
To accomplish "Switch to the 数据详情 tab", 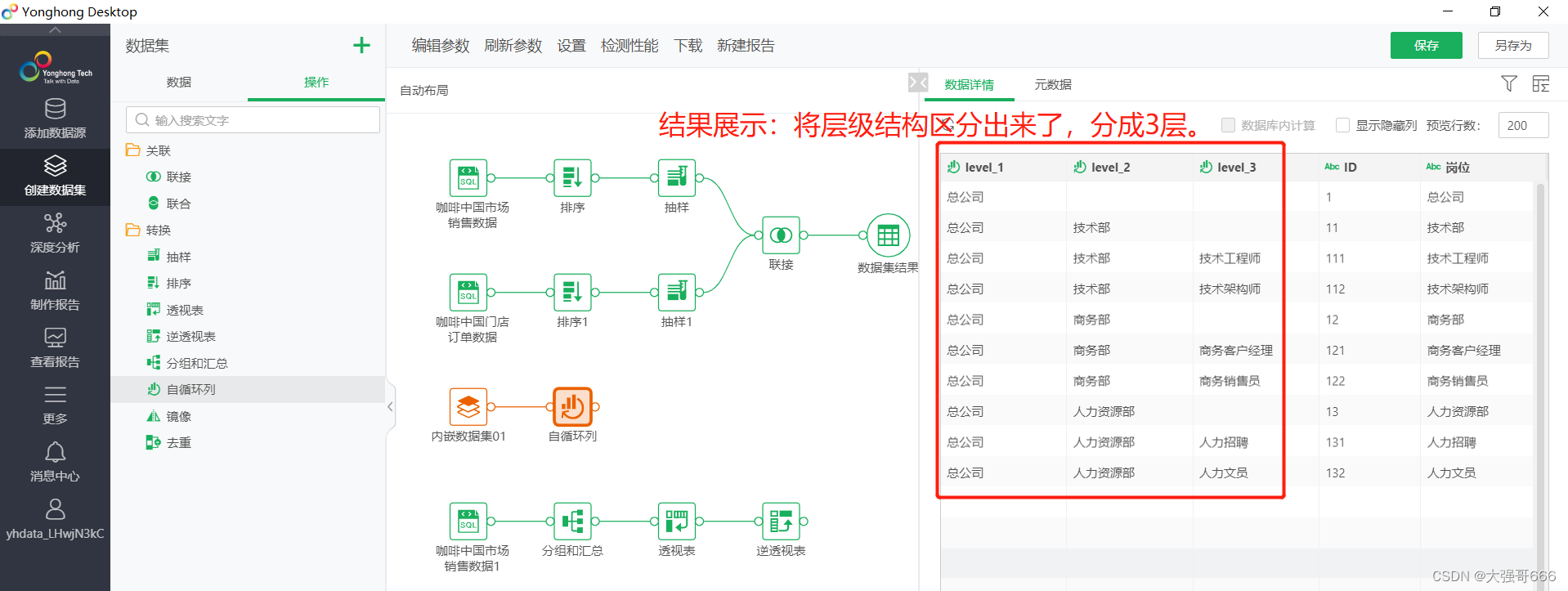I will (x=970, y=84).
